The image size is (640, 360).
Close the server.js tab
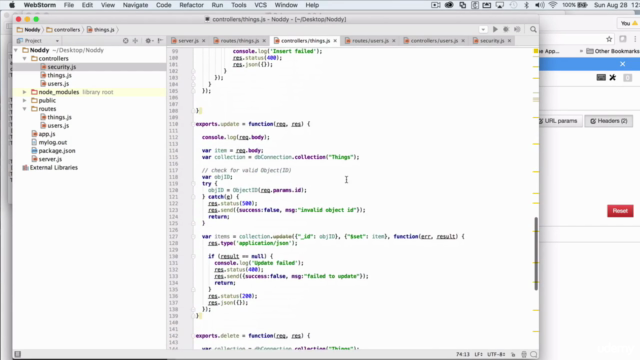[204, 41]
